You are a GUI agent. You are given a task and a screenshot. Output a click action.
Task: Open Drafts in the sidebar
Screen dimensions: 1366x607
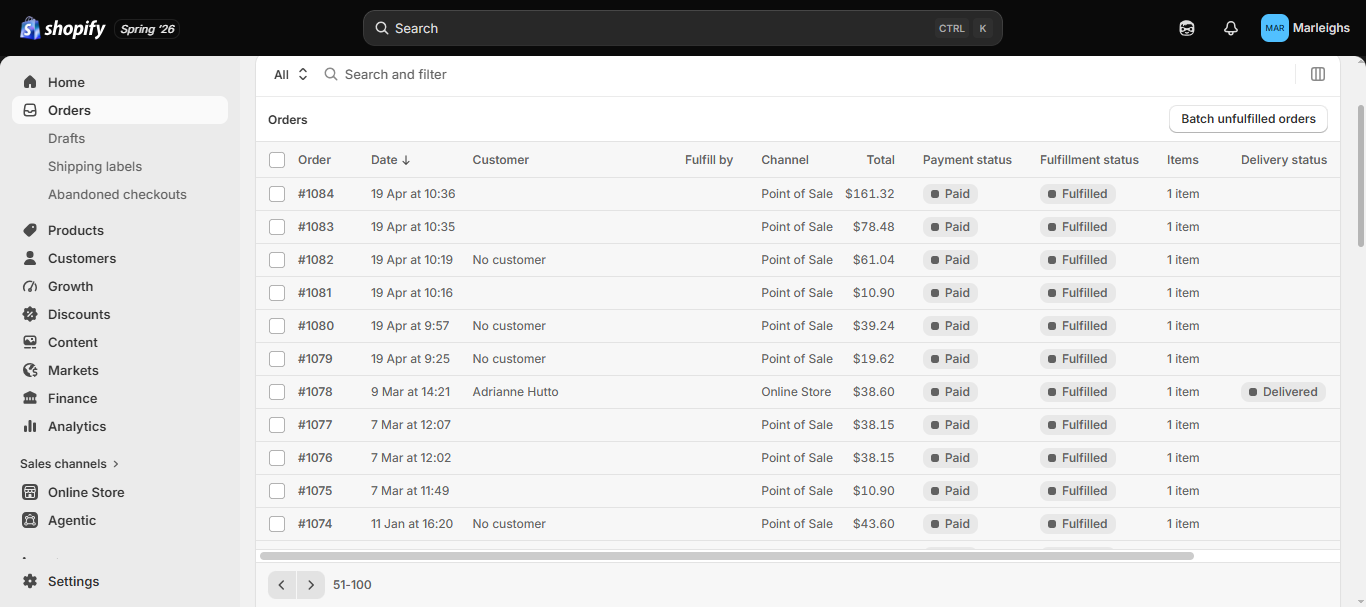coord(66,138)
